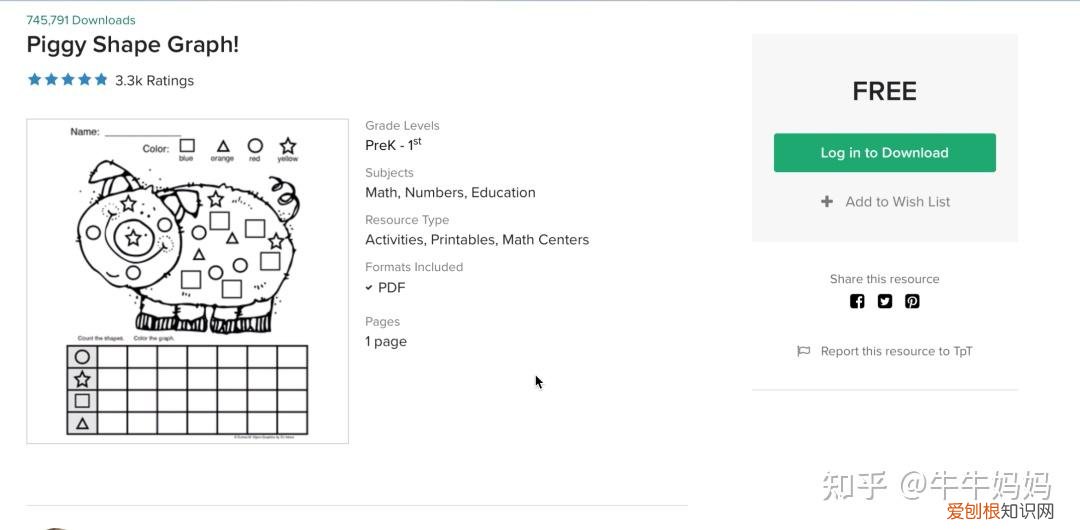Click the Add to Wish List text

(897, 201)
